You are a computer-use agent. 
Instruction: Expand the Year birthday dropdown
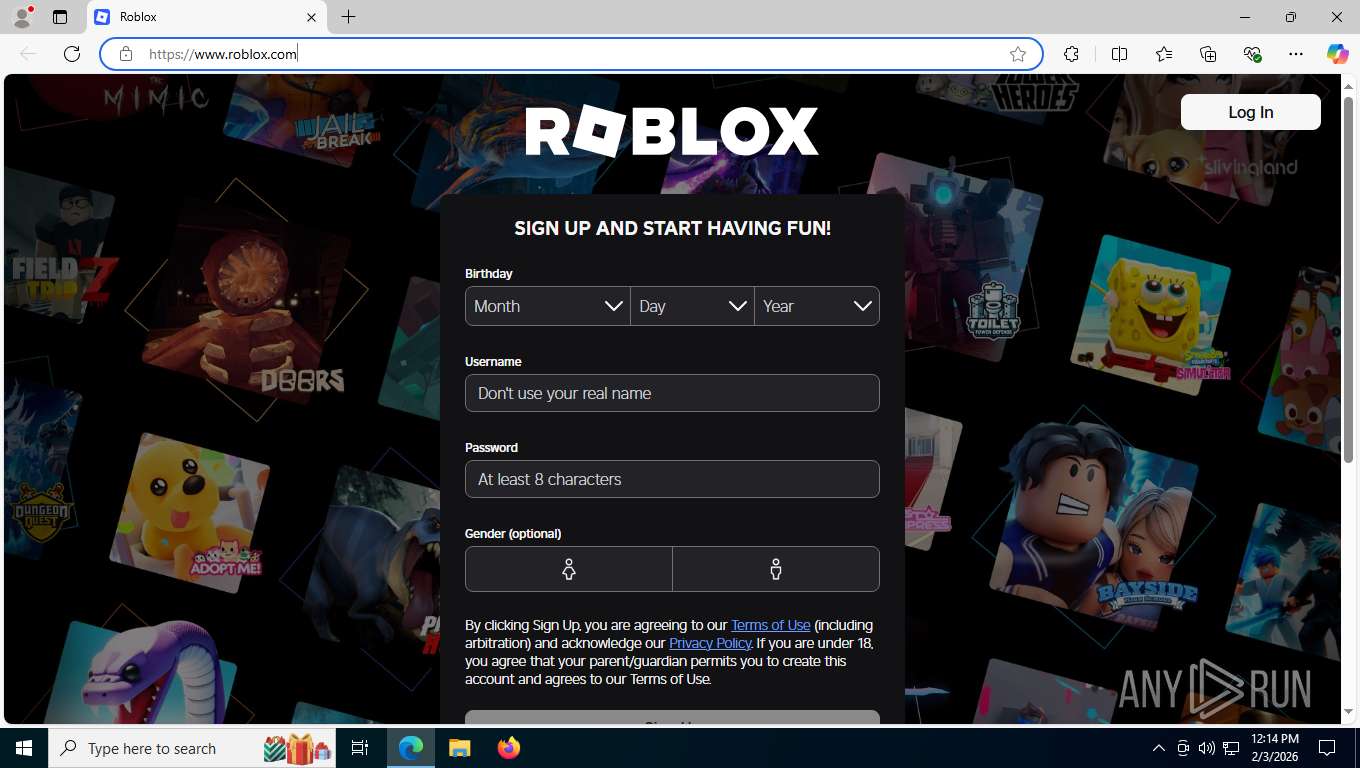817,306
